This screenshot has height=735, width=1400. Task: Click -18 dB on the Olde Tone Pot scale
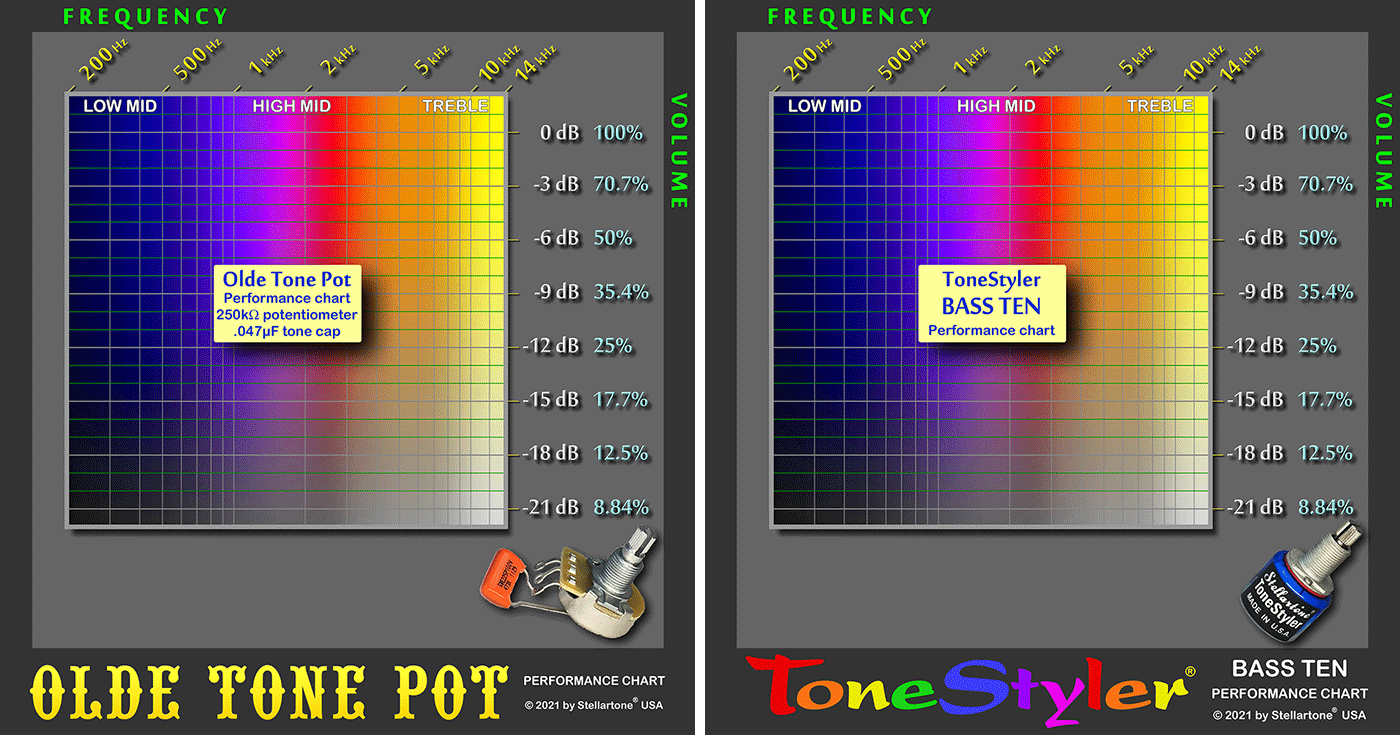[x=552, y=453]
